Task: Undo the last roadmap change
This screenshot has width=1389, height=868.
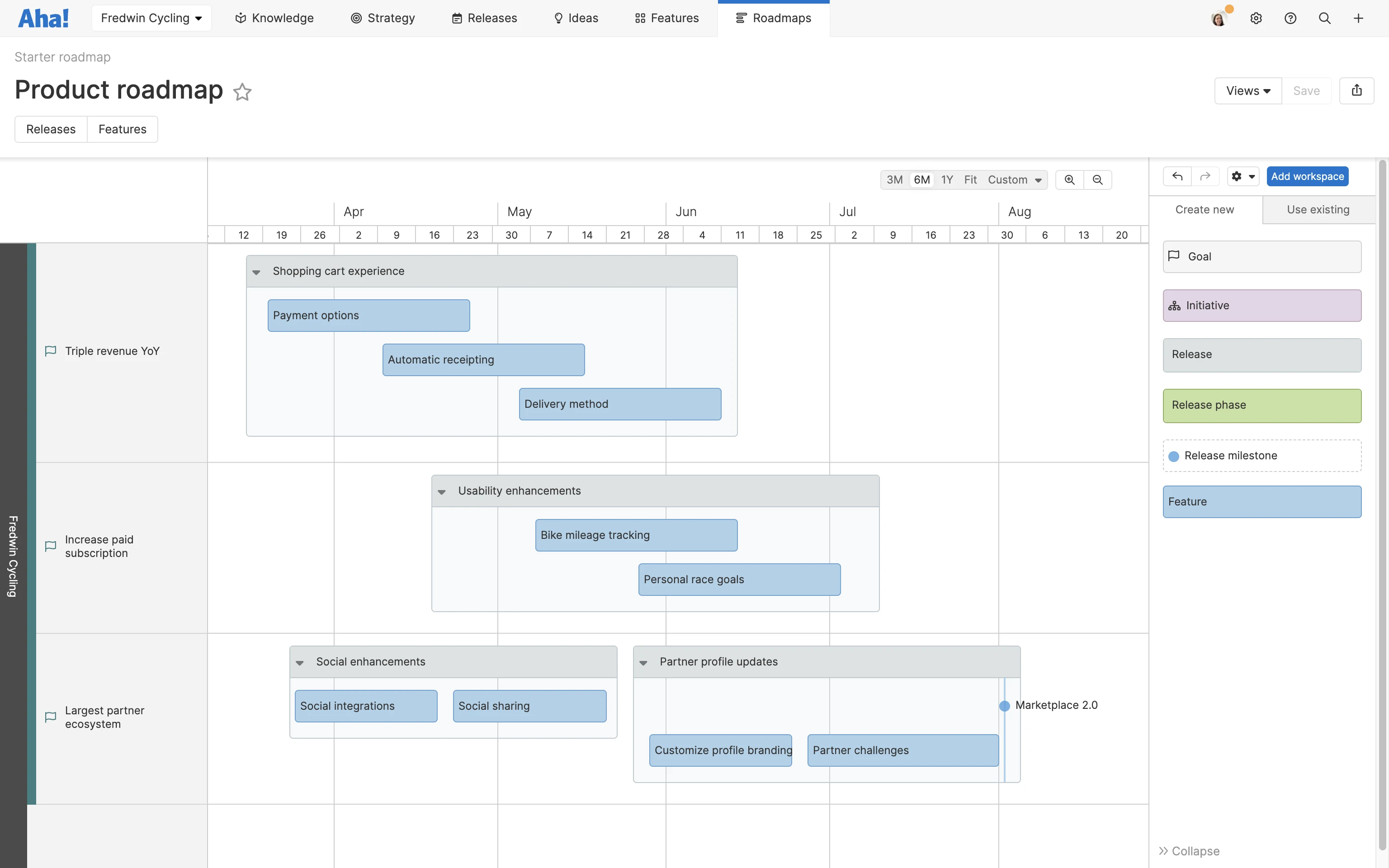Action: pyautogui.click(x=1177, y=176)
